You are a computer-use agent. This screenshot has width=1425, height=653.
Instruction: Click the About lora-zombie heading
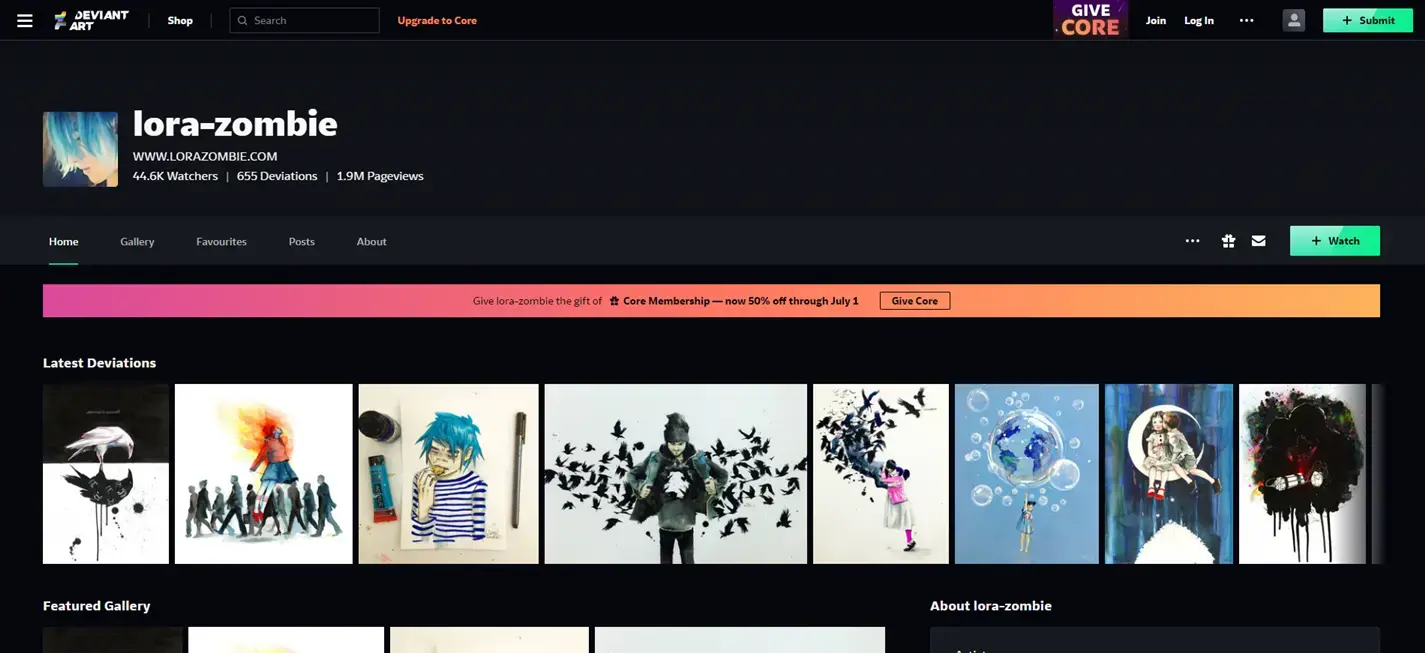991,606
